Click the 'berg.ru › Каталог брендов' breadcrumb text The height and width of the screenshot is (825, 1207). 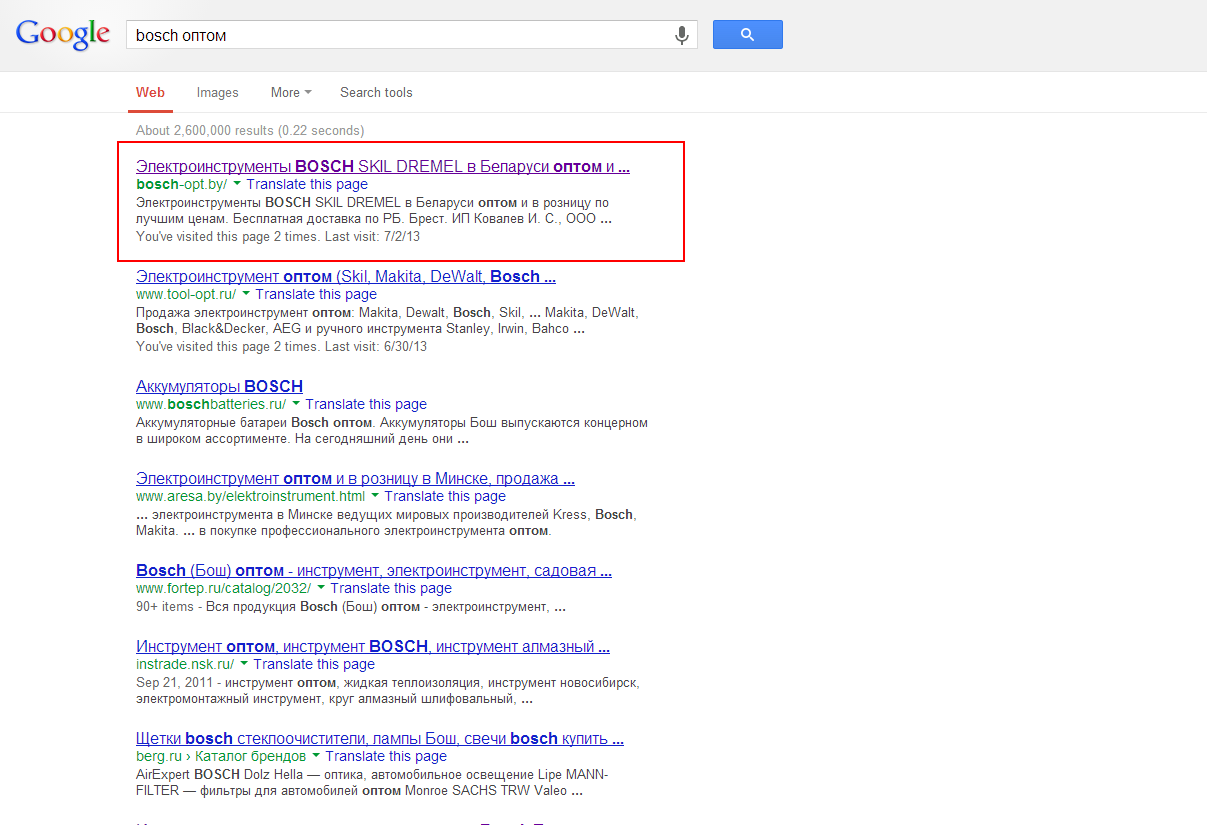[221, 756]
